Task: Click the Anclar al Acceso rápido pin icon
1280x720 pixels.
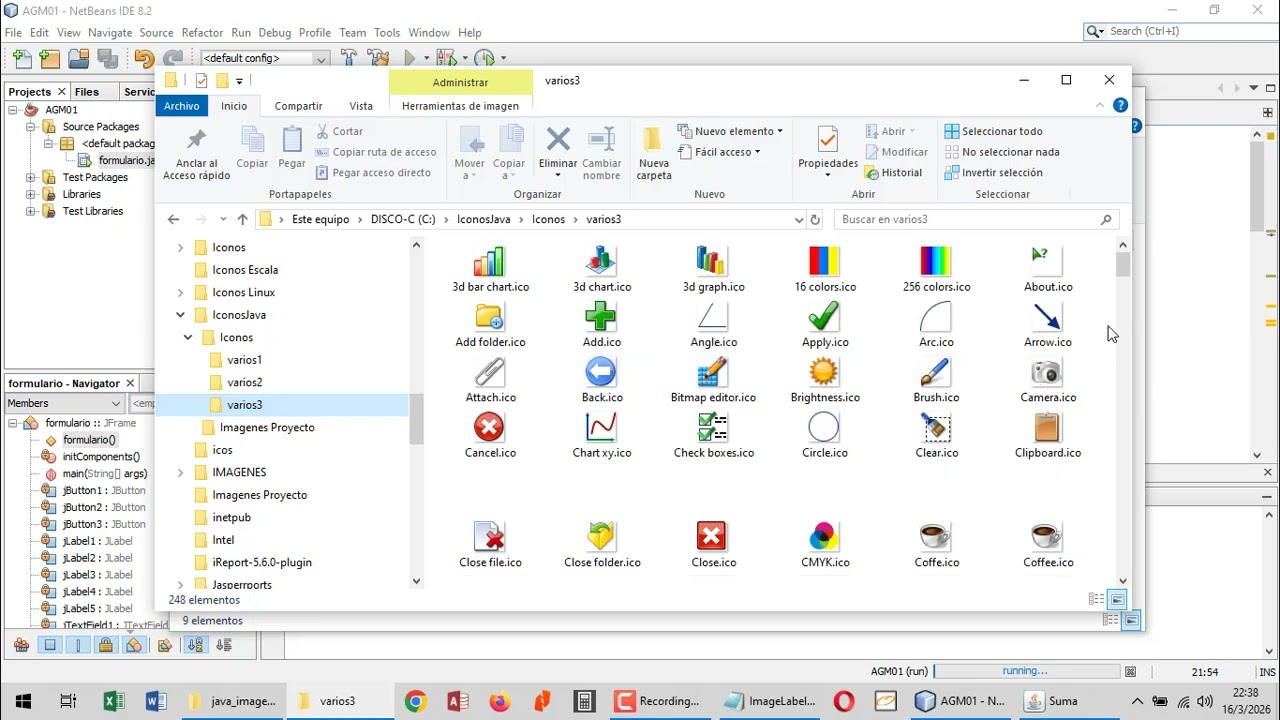Action: [196, 140]
